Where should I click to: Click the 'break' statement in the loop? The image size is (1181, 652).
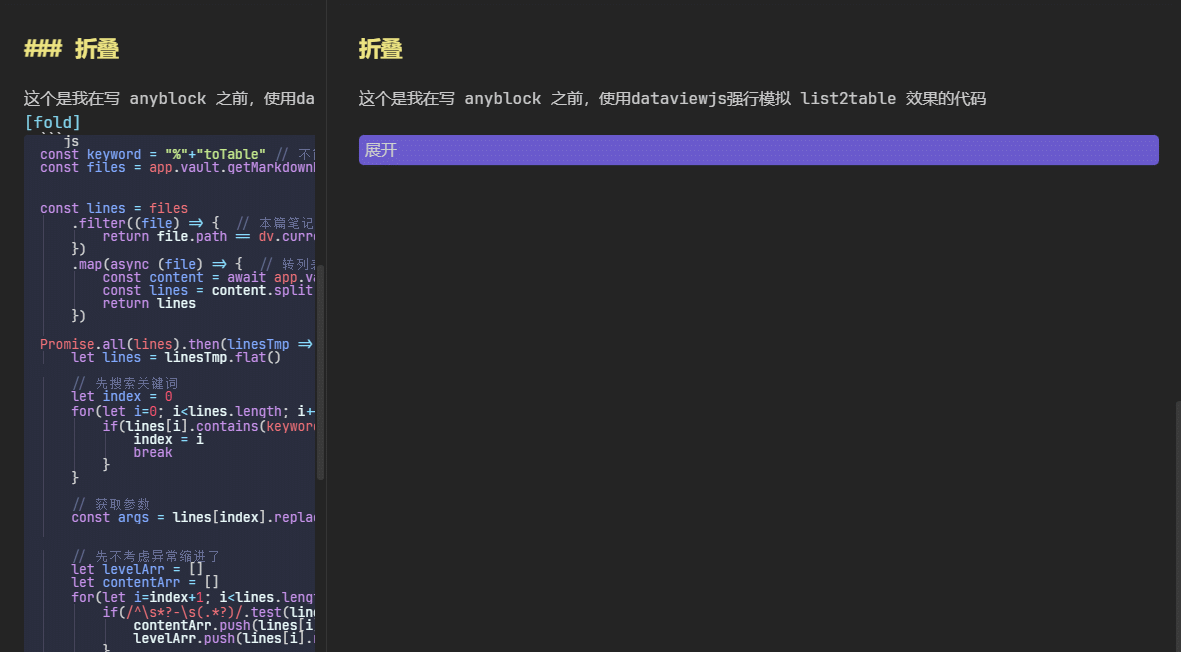[152, 452]
